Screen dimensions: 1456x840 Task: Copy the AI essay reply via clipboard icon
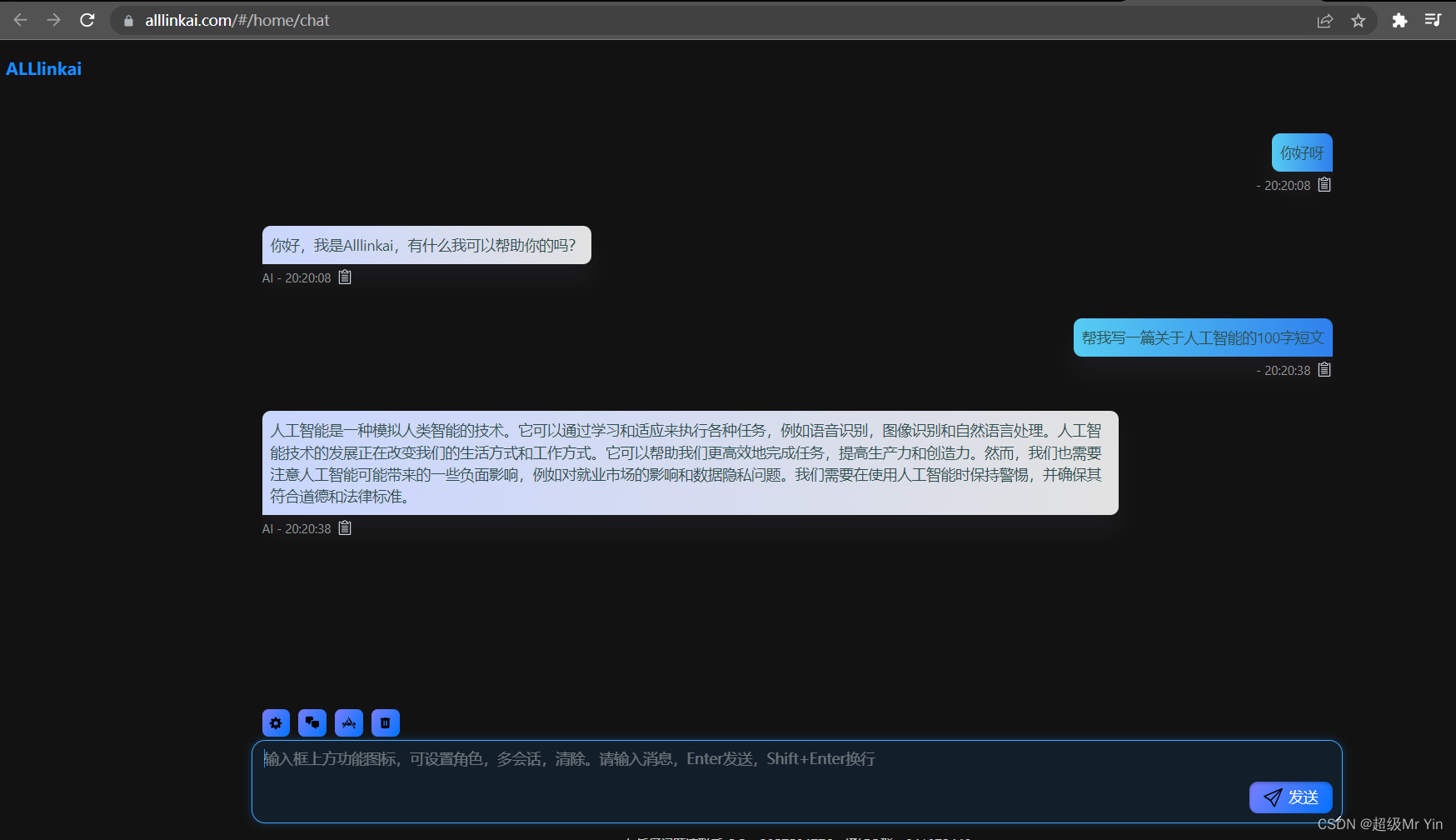tap(345, 528)
